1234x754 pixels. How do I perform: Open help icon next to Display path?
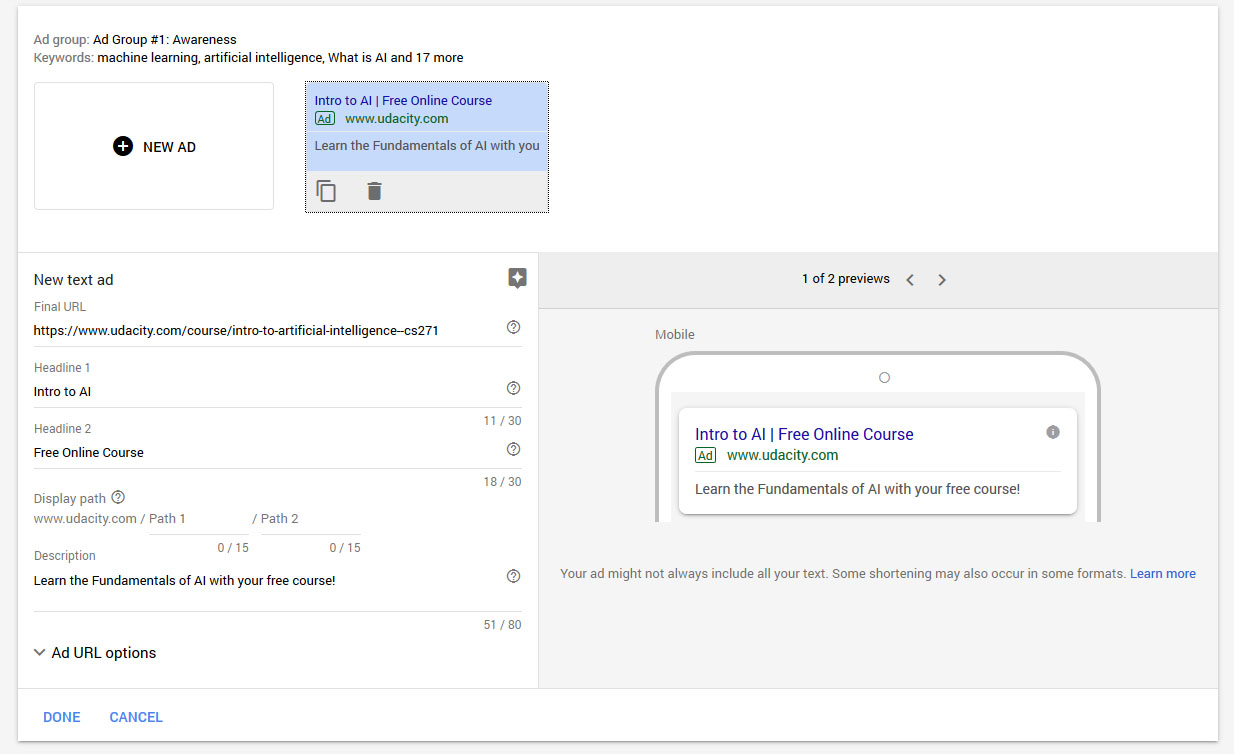pos(118,497)
